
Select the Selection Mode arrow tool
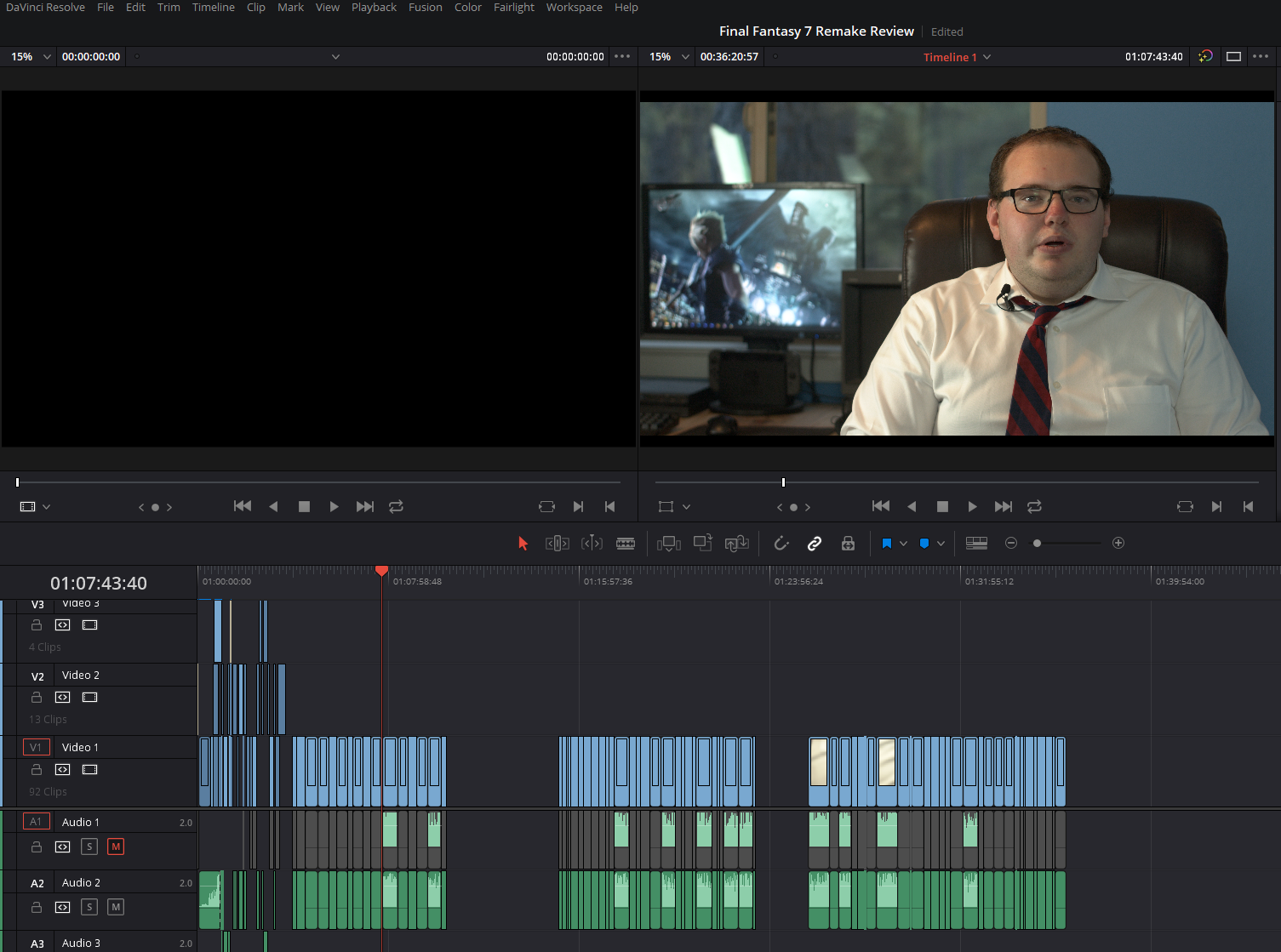(523, 543)
